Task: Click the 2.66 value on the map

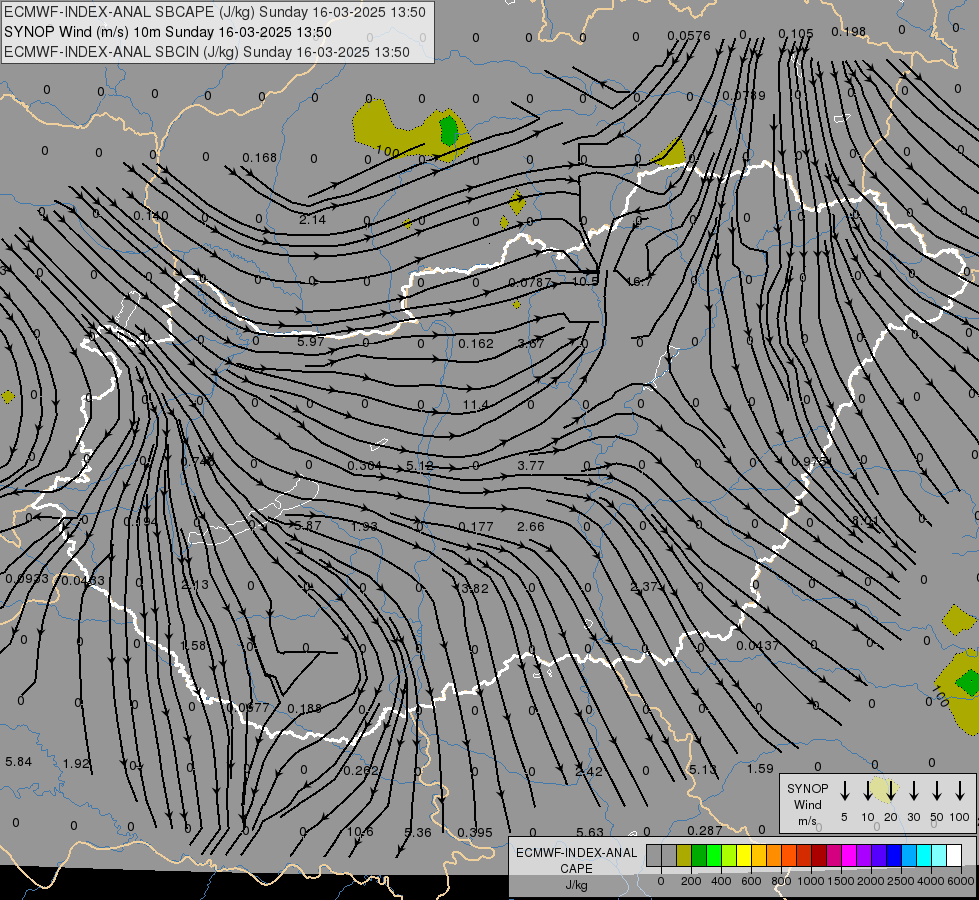Action: pos(531,527)
